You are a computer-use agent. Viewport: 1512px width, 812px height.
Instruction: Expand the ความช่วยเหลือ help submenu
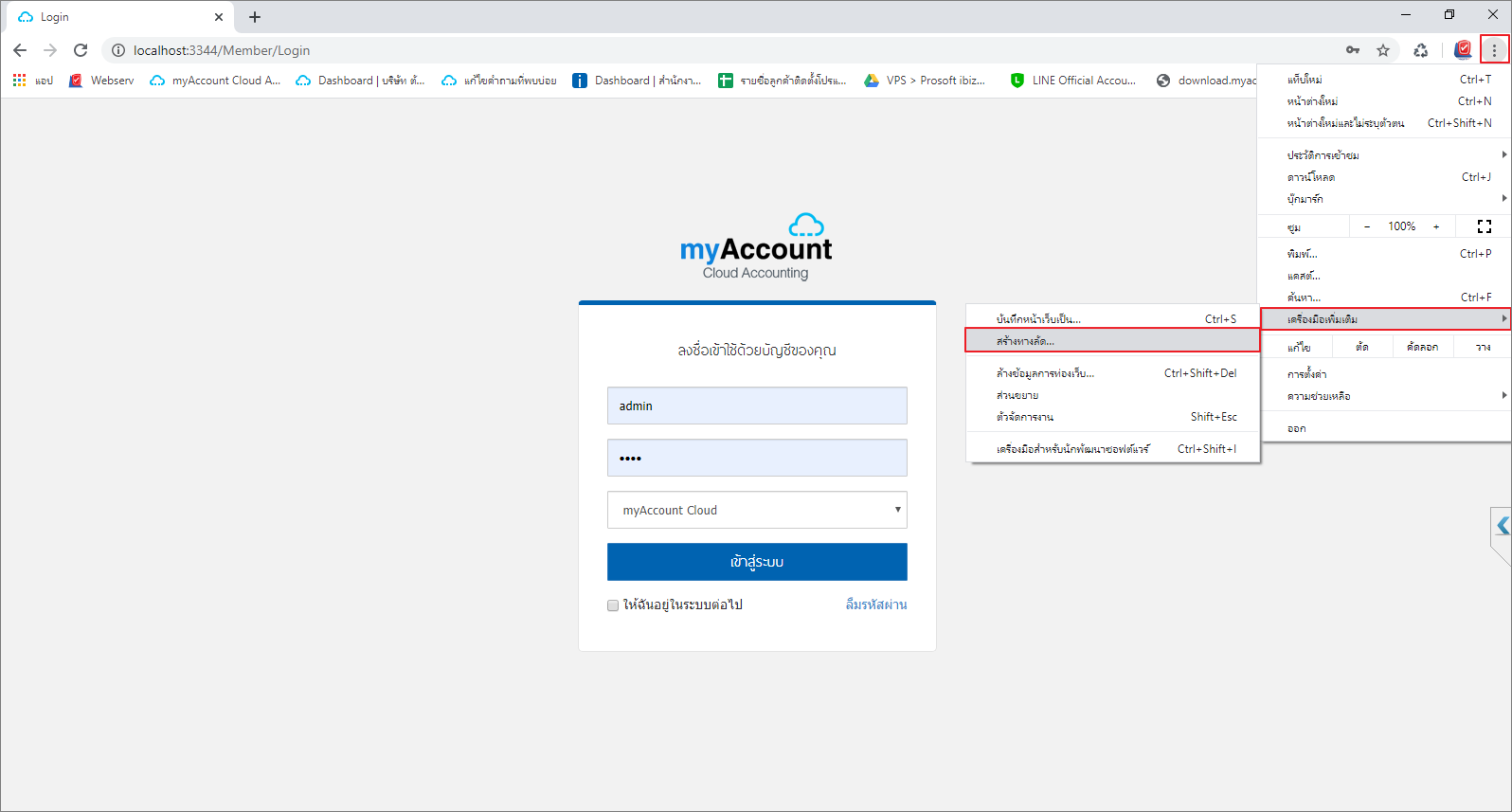(x=1385, y=396)
